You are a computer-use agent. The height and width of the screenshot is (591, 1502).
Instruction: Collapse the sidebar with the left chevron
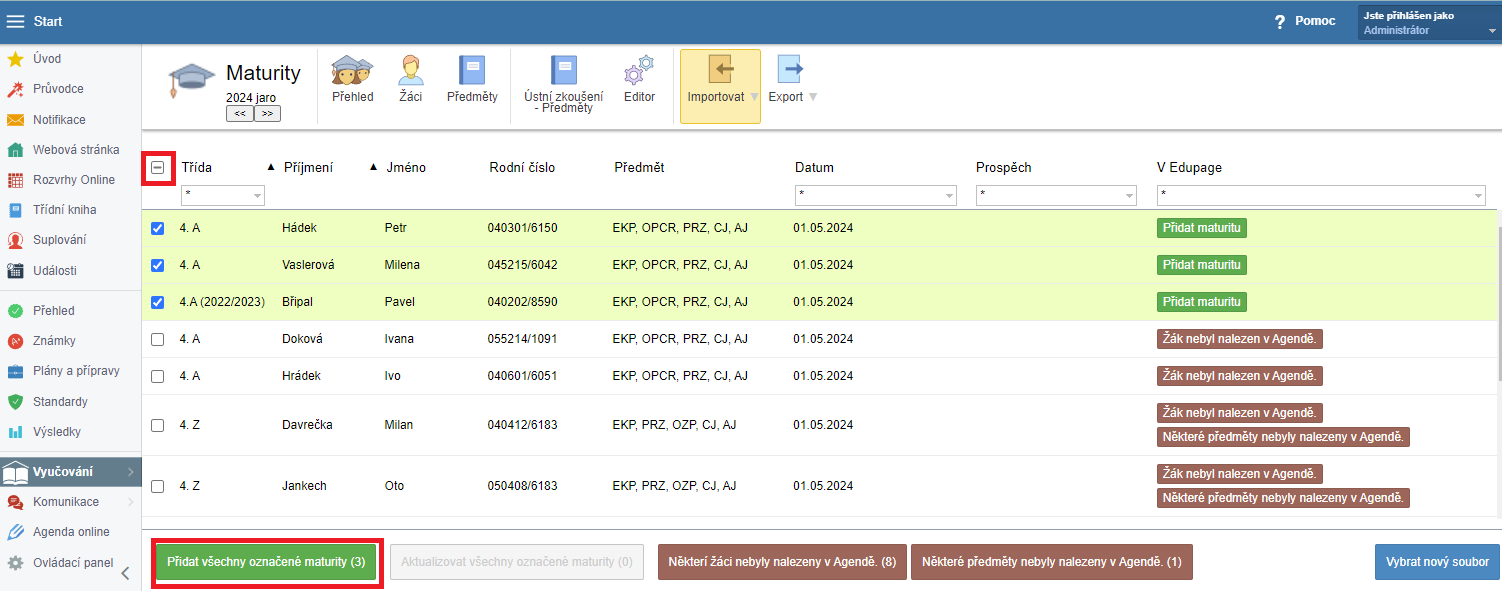125,574
